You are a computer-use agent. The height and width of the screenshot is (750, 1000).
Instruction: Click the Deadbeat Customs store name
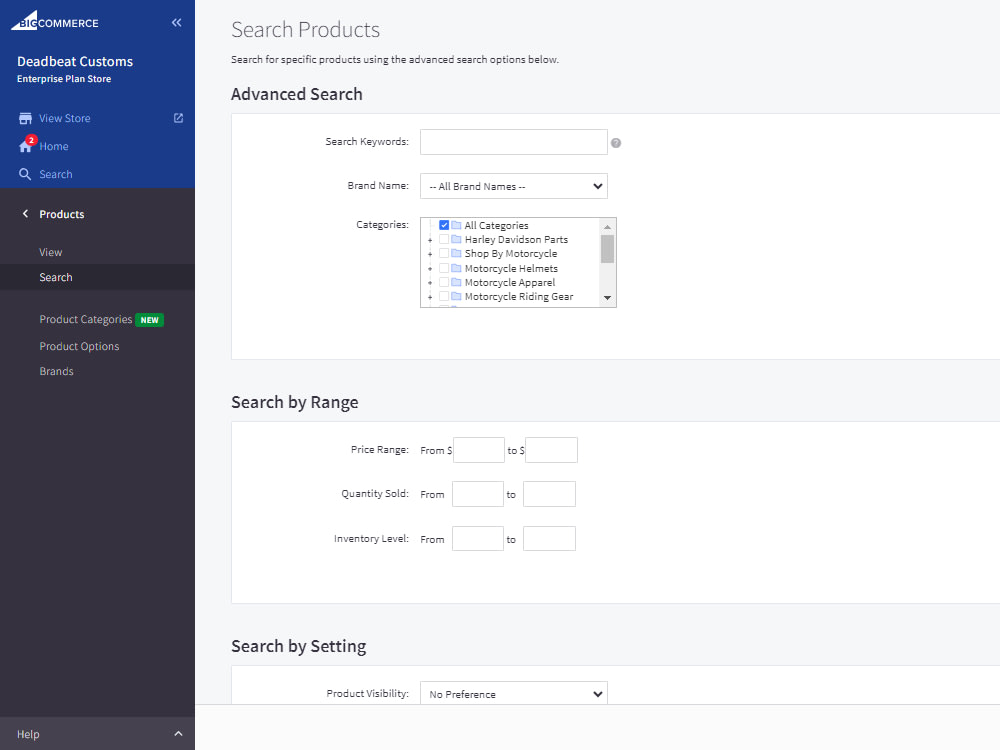pos(75,62)
